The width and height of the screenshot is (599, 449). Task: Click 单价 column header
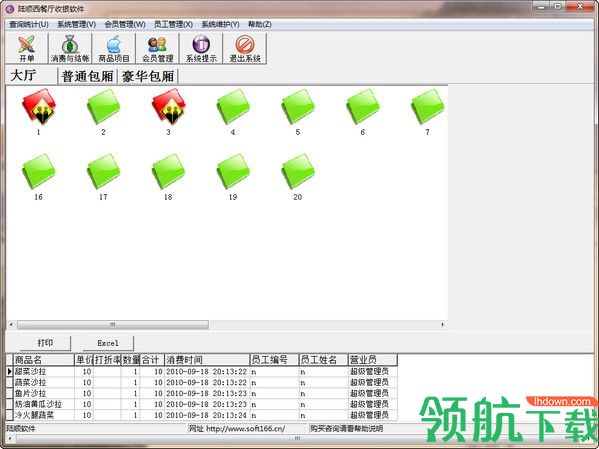point(84,360)
